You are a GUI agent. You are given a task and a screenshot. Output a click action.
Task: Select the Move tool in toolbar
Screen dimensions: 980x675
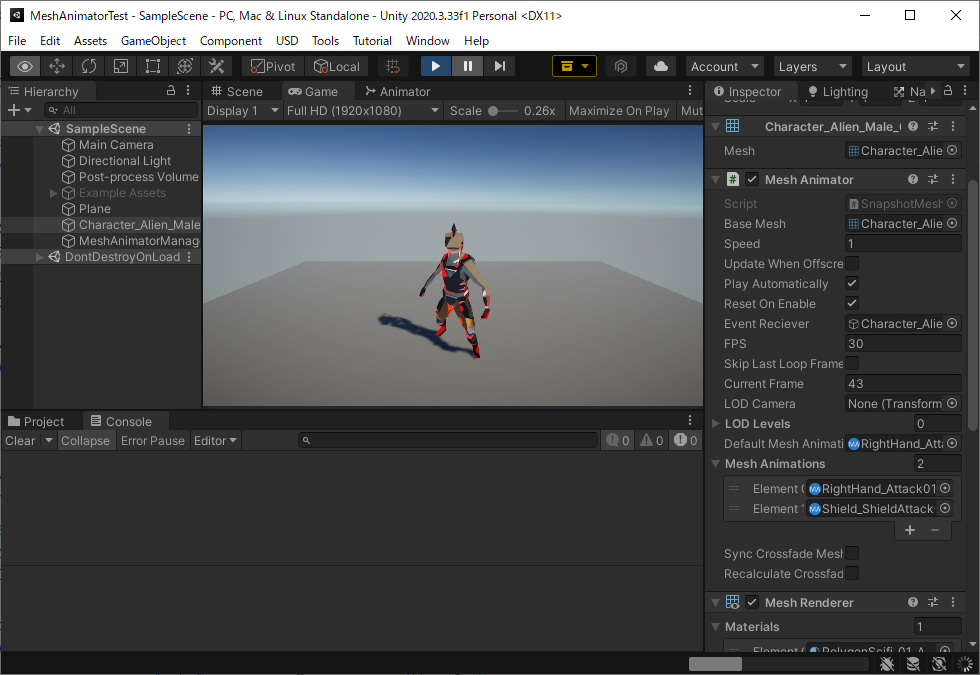click(x=57, y=66)
